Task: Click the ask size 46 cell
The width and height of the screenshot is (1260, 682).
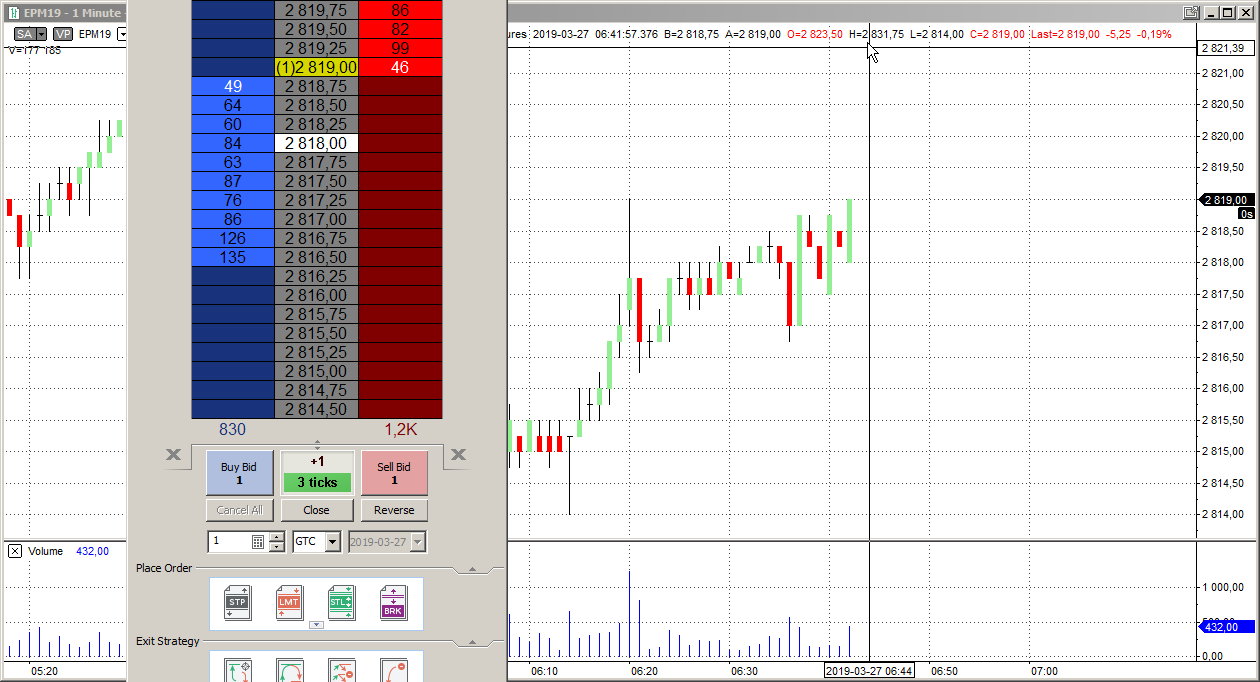Action: pyautogui.click(x=400, y=67)
